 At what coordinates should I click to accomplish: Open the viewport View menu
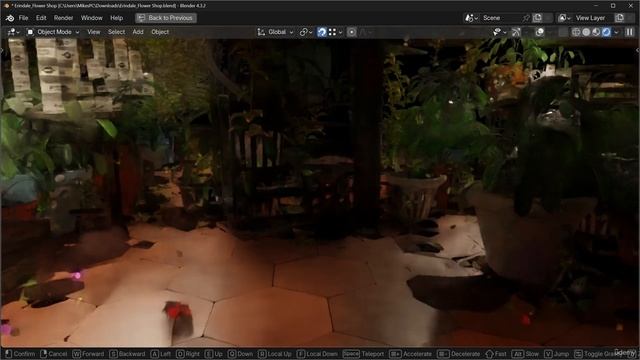click(x=93, y=32)
